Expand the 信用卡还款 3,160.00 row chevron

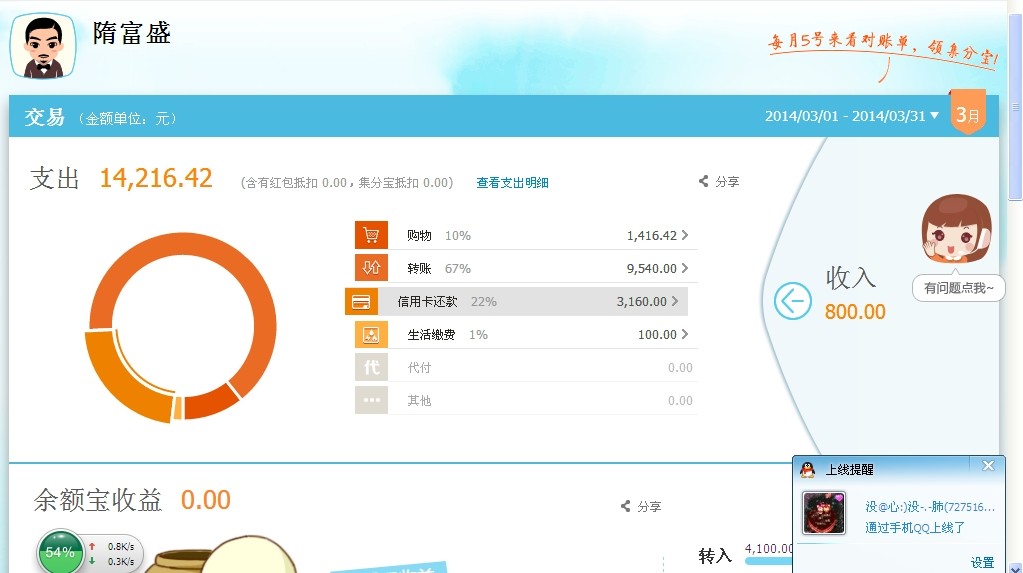pyautogui.click(x=675, y=301)
